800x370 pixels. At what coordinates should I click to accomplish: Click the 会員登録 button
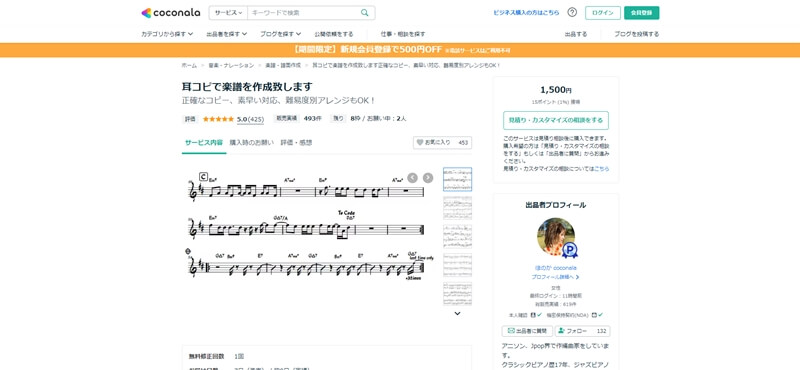pos(641,13)
